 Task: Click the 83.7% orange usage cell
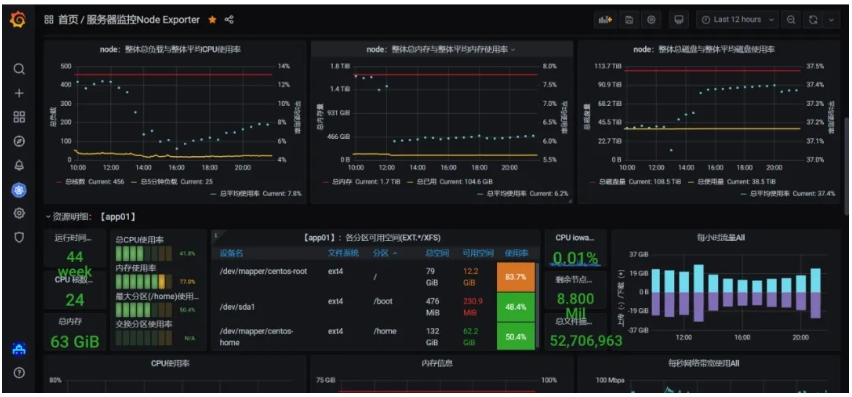tap(516, 277)
